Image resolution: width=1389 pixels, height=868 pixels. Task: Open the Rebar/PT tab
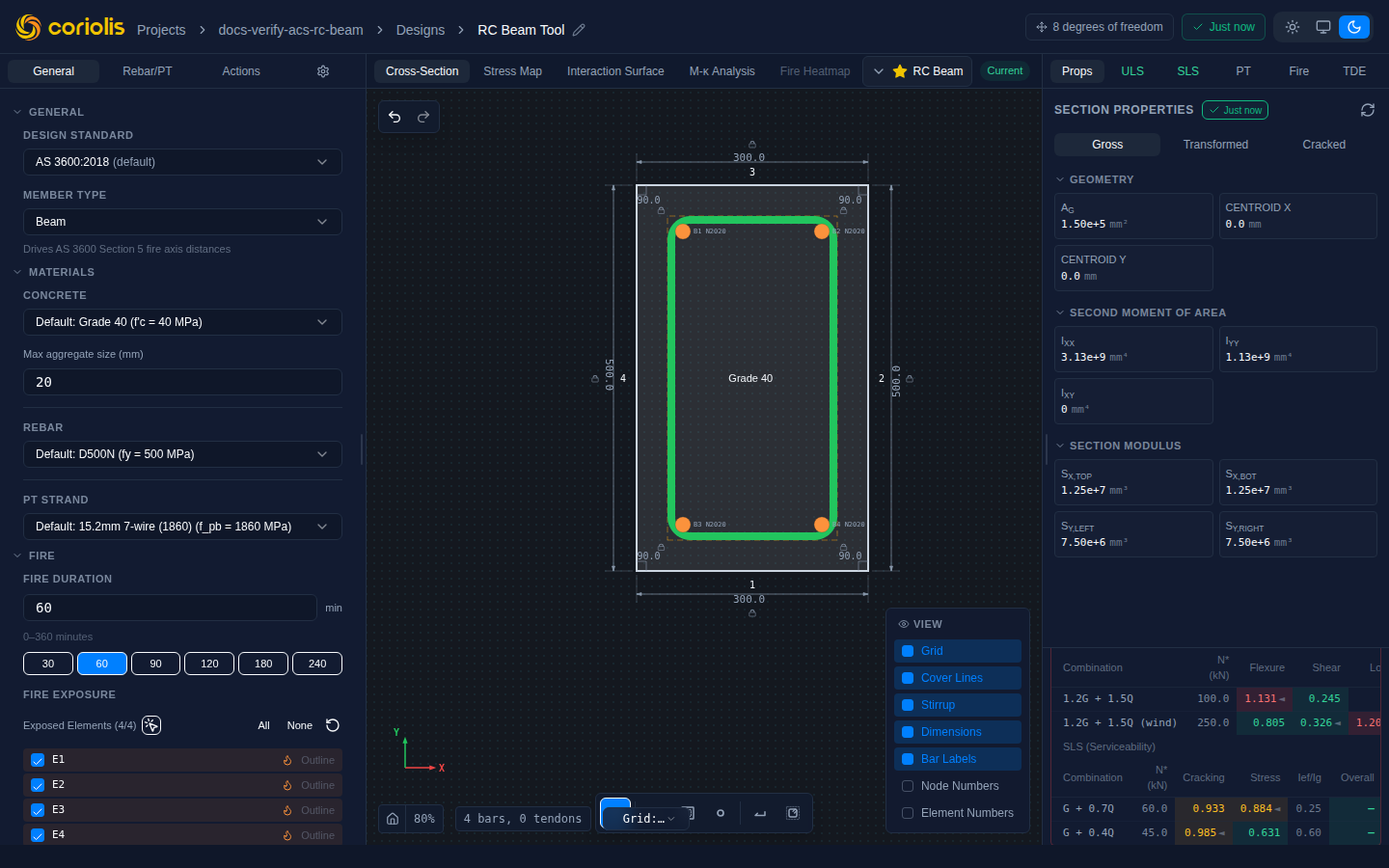[x=148, y=71]
